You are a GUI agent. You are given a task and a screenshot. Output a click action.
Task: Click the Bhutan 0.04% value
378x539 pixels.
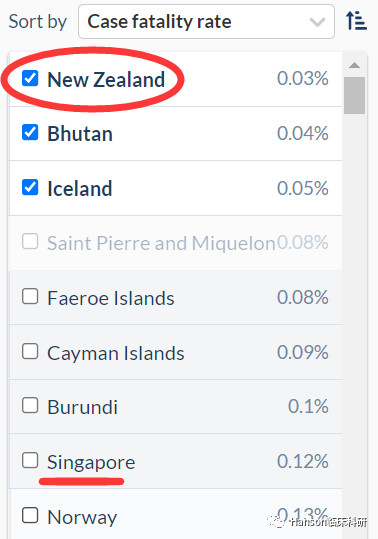pyautogui.click(x=302, y=133)
